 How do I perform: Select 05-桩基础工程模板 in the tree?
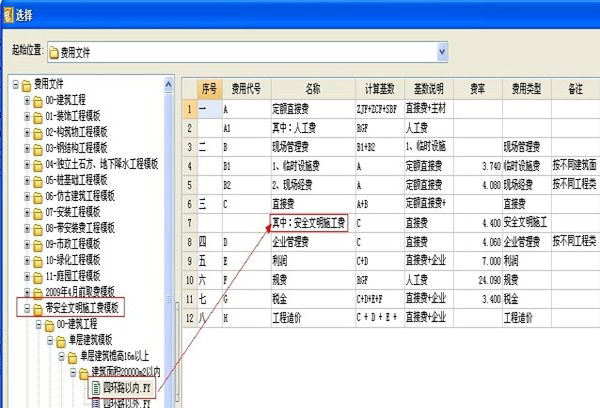click(72, 180)
